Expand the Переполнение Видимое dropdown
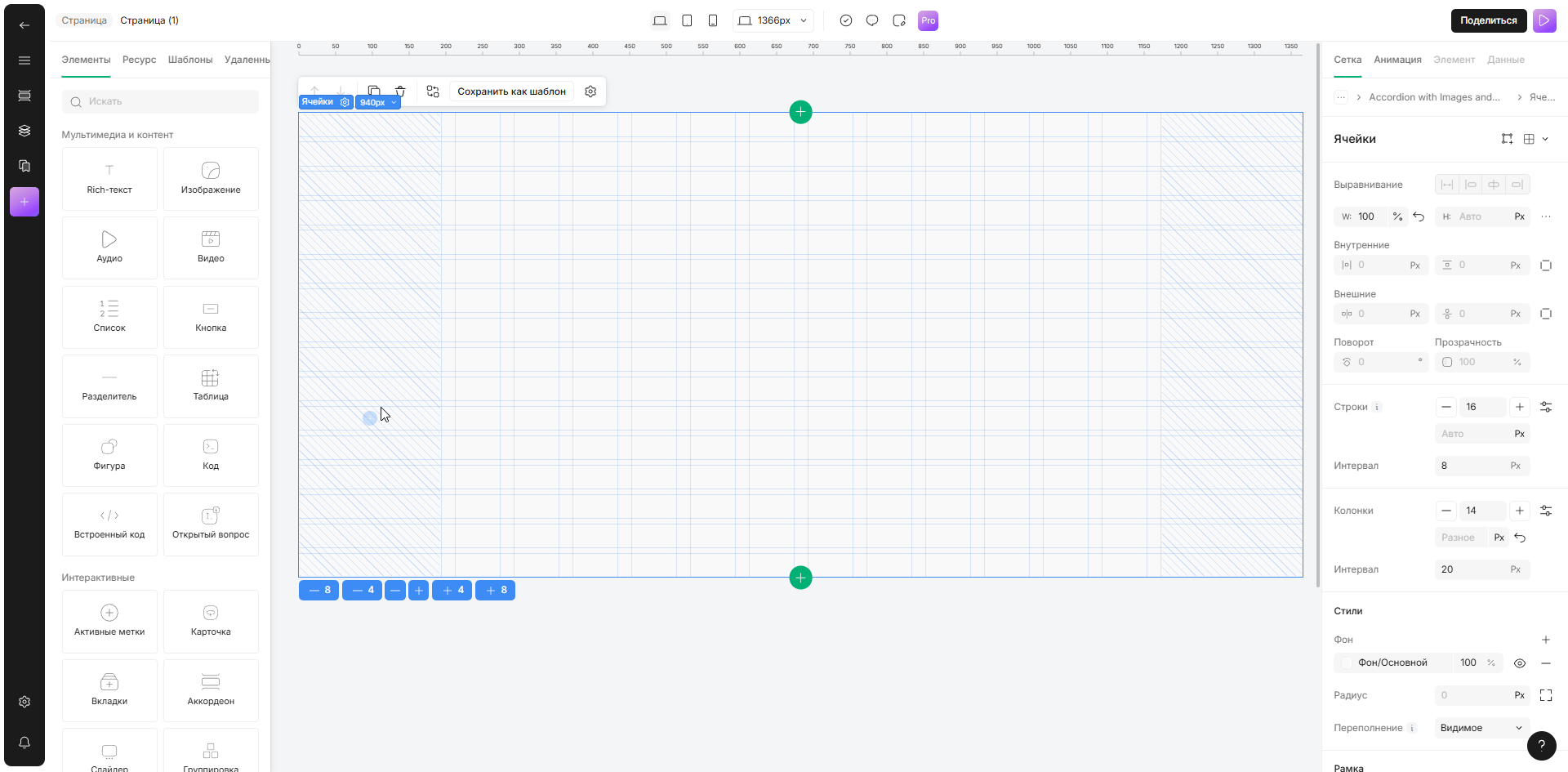This screenshot has width=1568, height=772. click(1481, 728)
